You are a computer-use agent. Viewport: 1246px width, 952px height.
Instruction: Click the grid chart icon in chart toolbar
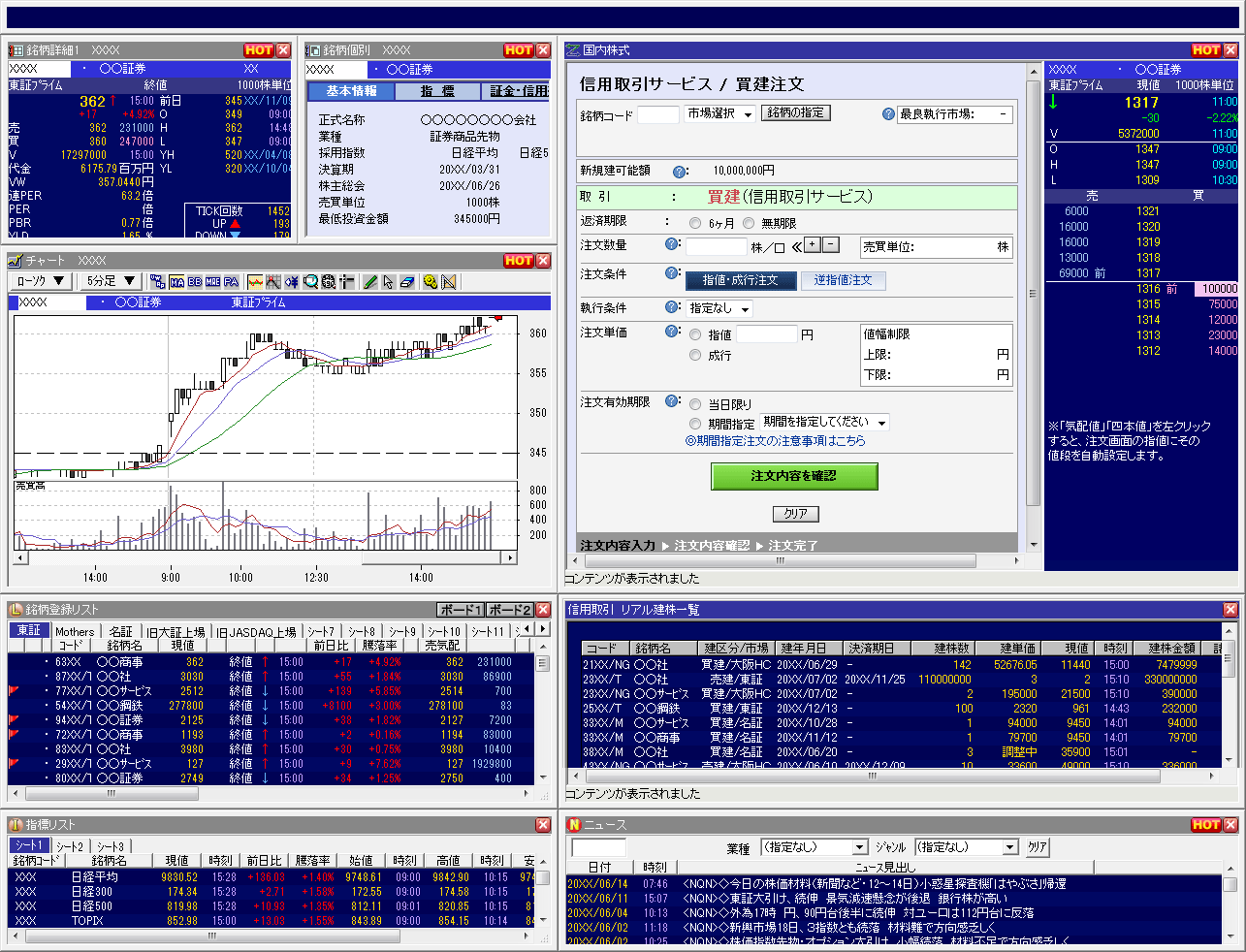click(273, 282)
